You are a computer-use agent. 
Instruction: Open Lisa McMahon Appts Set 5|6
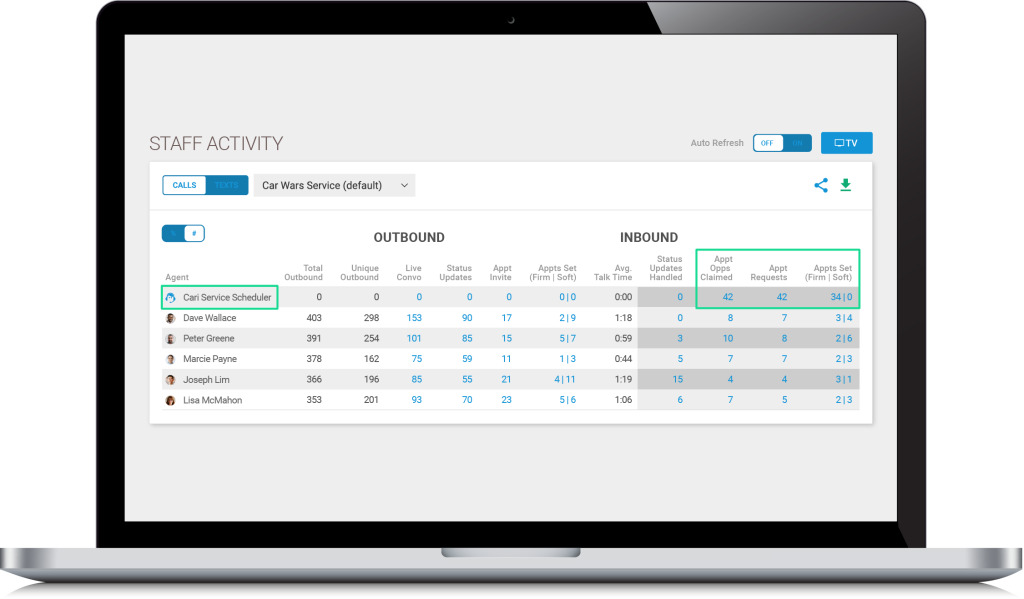click(568, 400)
